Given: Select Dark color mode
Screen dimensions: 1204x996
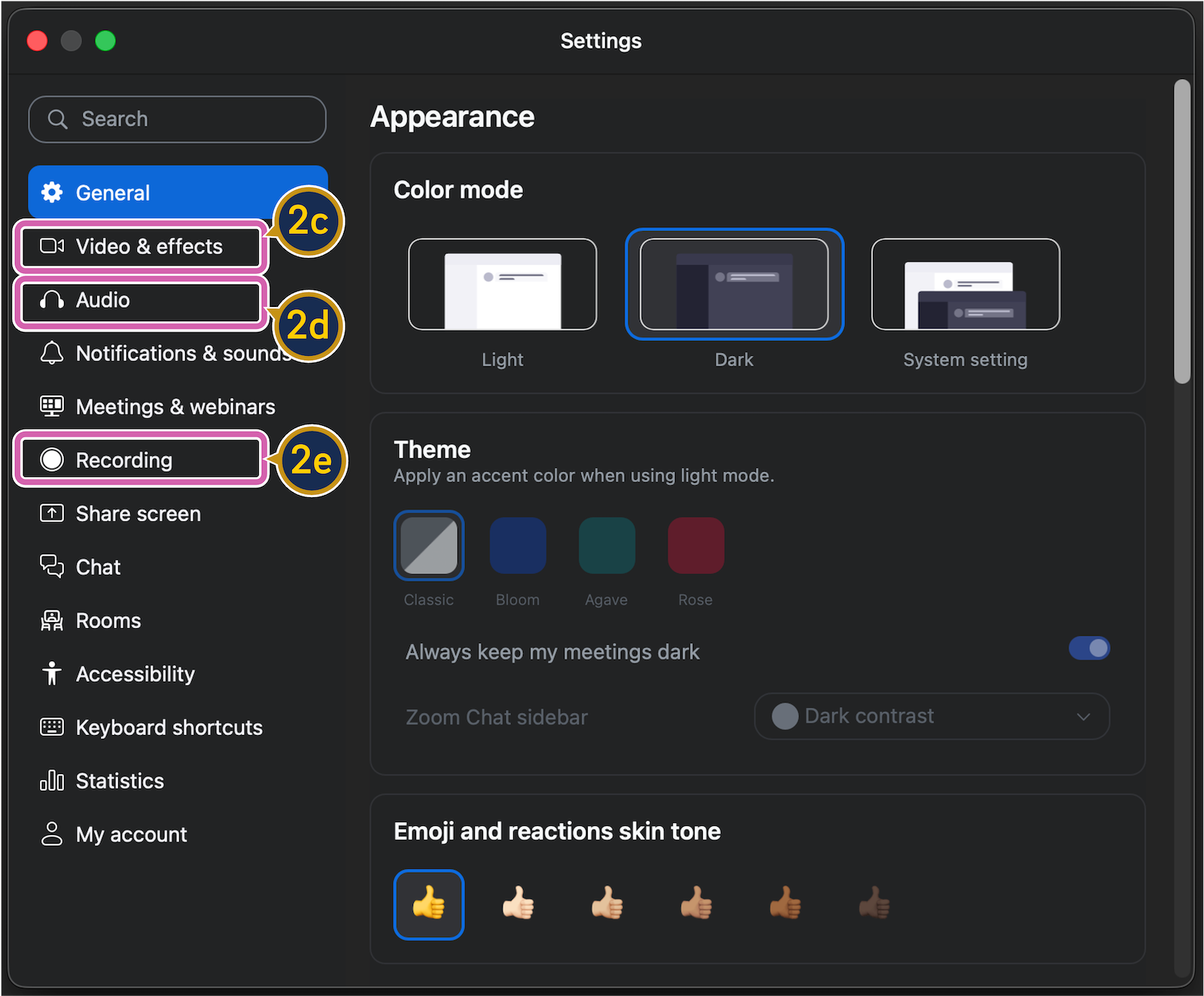Looking at the screenshot, I should (x=734, y=284).
